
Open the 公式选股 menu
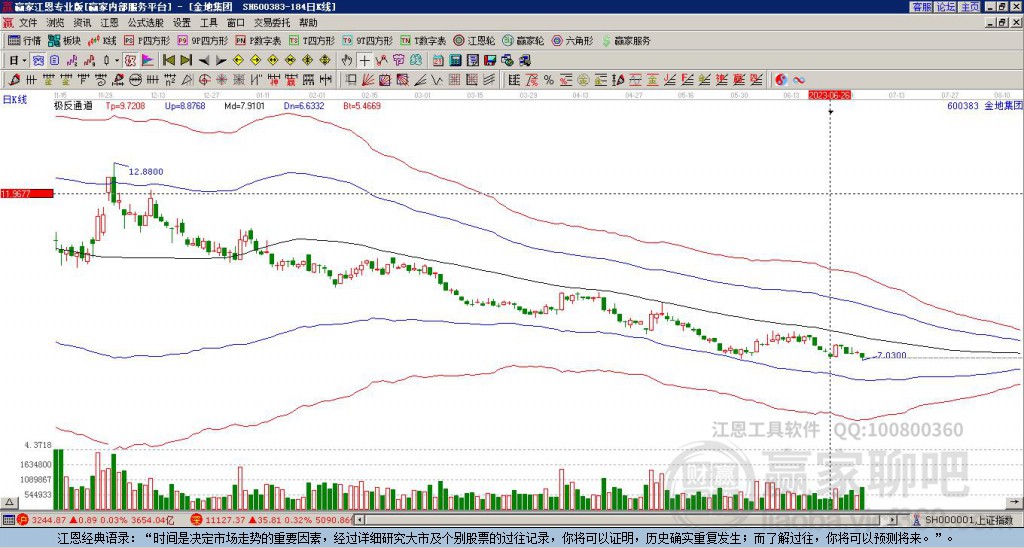tap(146, 23)
